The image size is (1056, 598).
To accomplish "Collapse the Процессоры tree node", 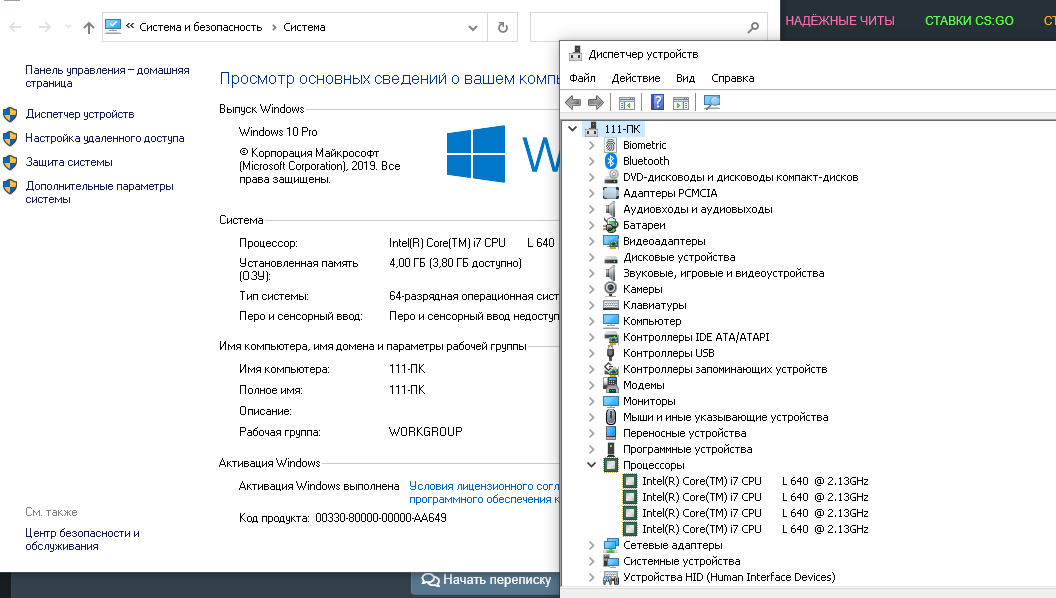I will pyautogui.click(x=591, y=465).
